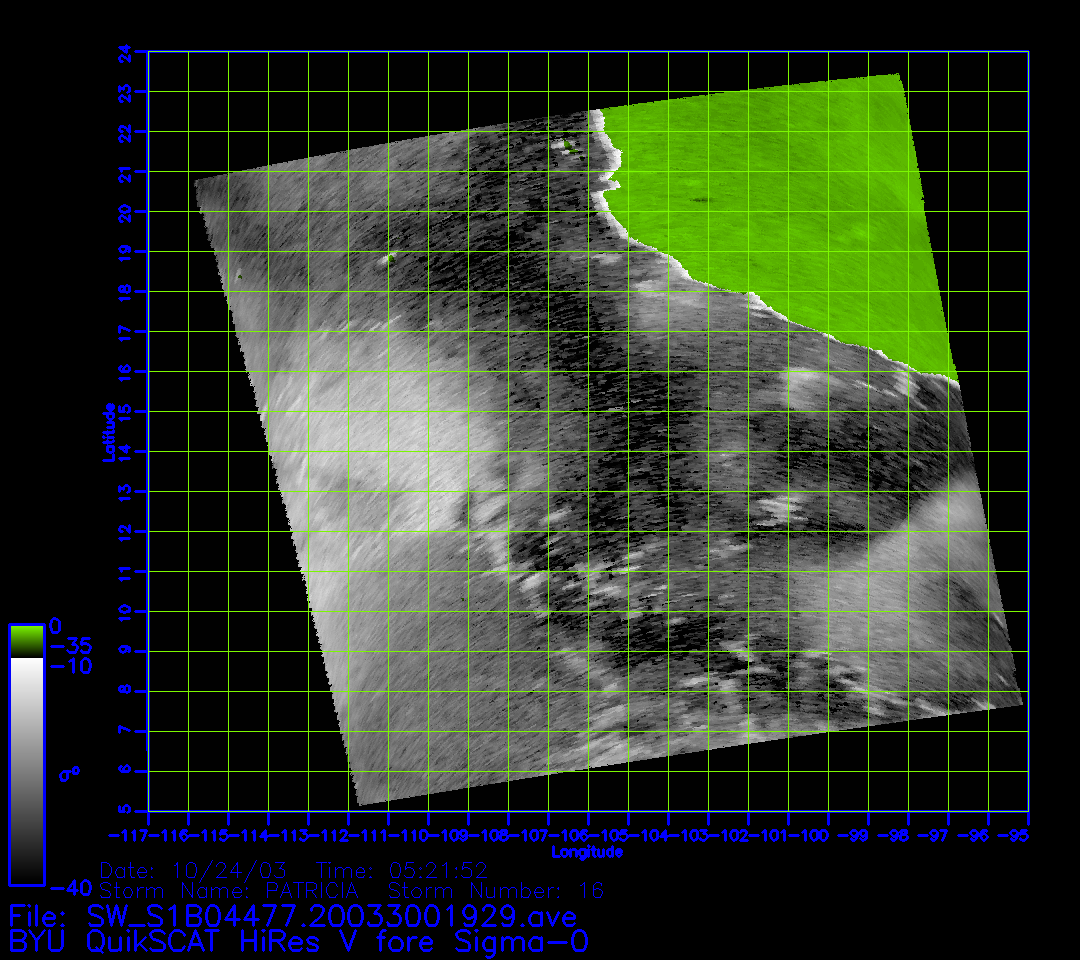Click the -10 label beside the color bar
The height and width of the screenshot is (960, 1080).
pos(70,665)
